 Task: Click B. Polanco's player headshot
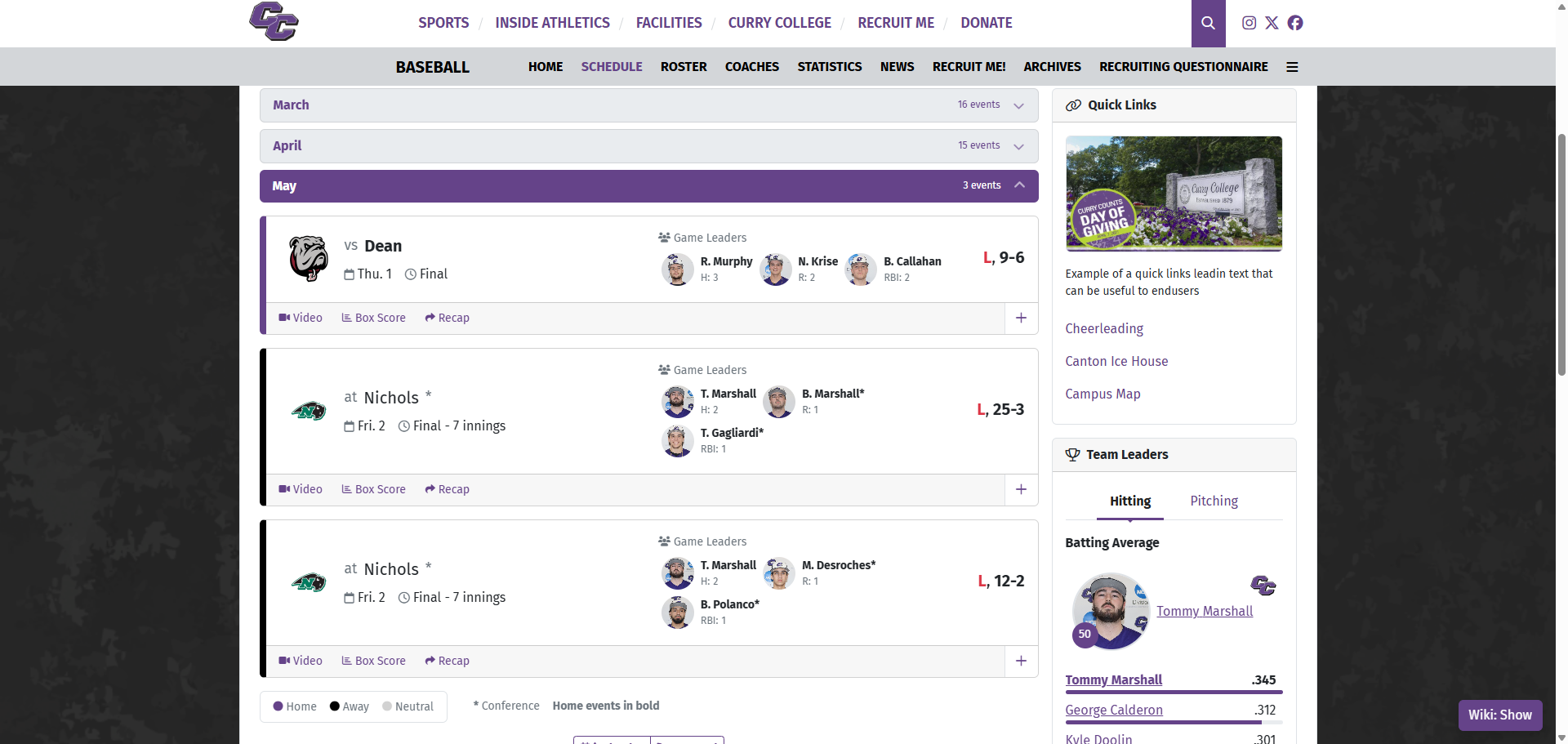(x=677, y=613)
